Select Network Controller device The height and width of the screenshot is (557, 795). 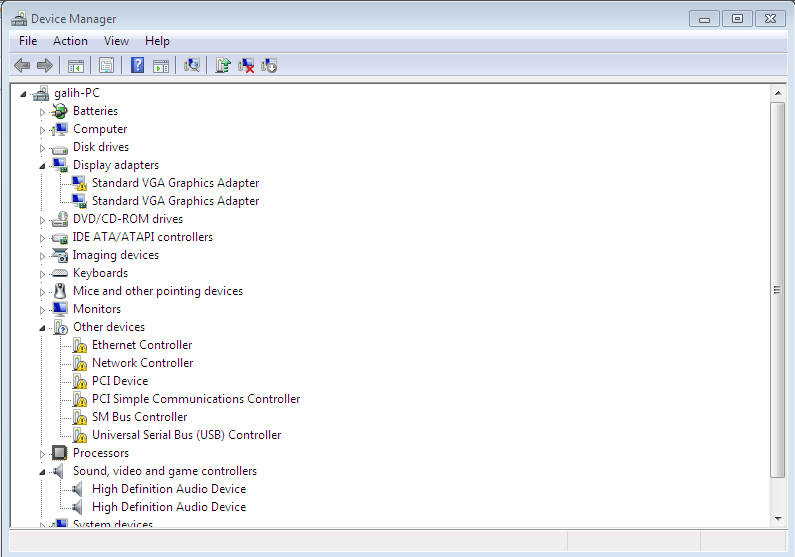[x=142, y=363]
